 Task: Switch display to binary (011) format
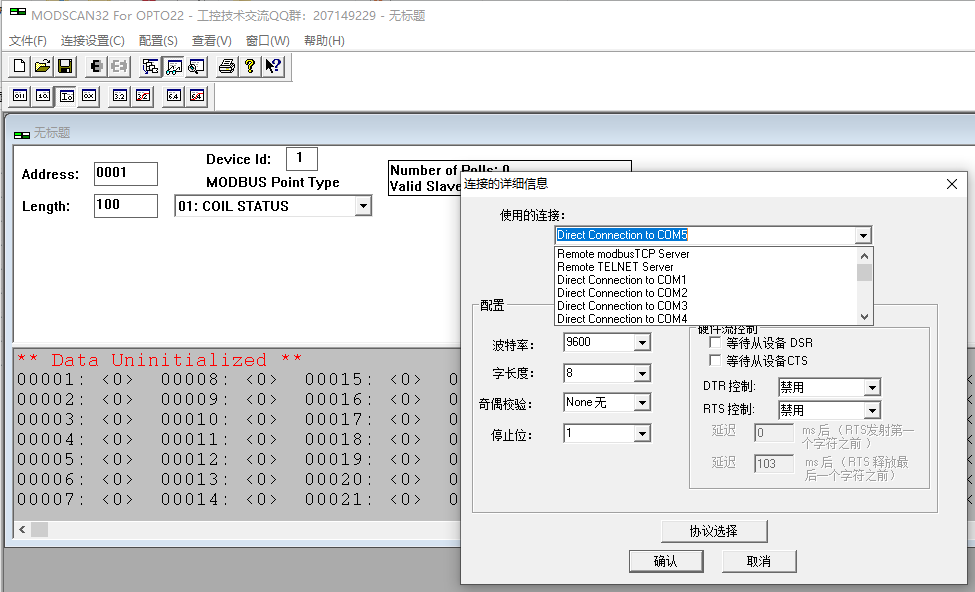coord(20,96)
